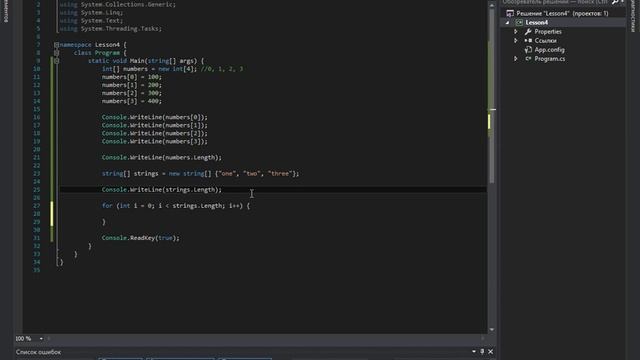Click the config file icon beside App.config
Viewport: 640px width, 360px height.
(x=528, y=50)
